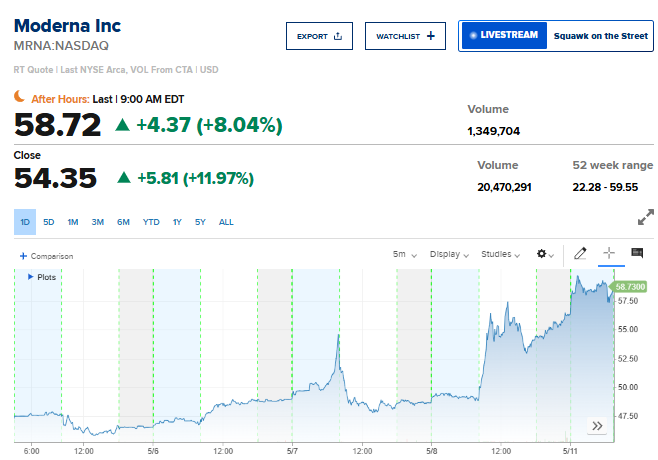Screen dimensions: 658x460
Task: Click the 5/6 date axis label
Action: 153,451
